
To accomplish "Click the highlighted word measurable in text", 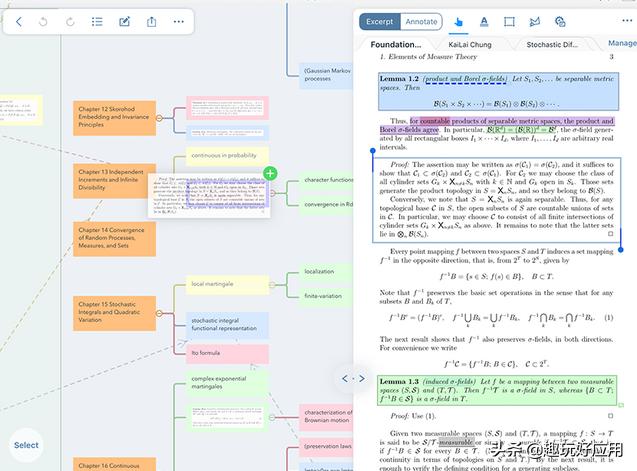I will [x=456, y=442].
